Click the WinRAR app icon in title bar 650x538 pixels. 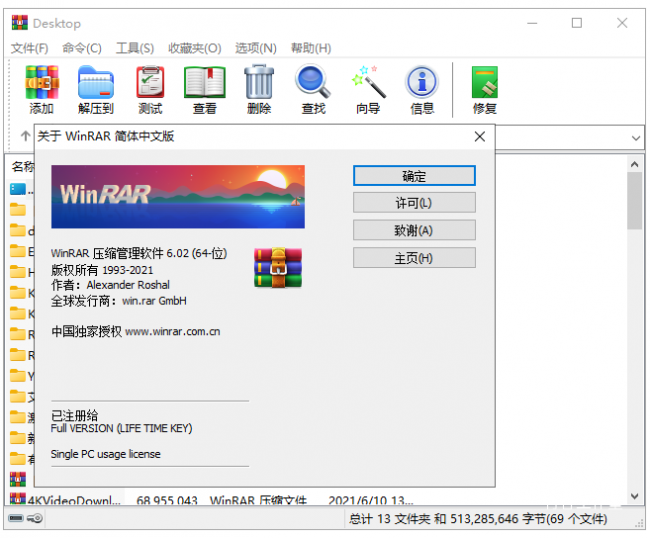19,23
